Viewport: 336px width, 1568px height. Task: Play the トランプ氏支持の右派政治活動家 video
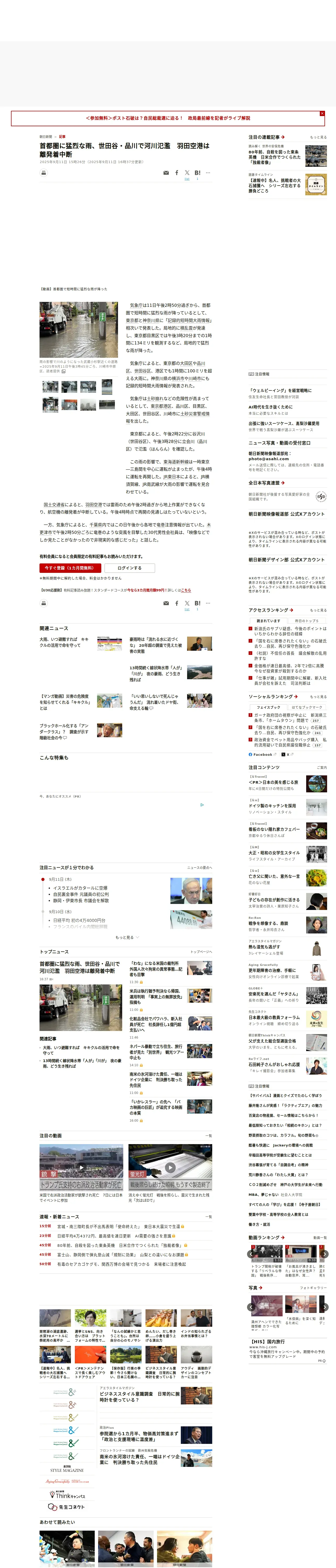point(82,1167)
